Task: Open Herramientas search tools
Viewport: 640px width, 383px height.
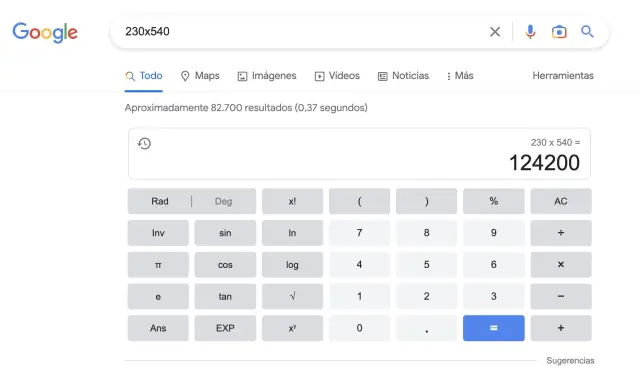Action: coord(563,76)
